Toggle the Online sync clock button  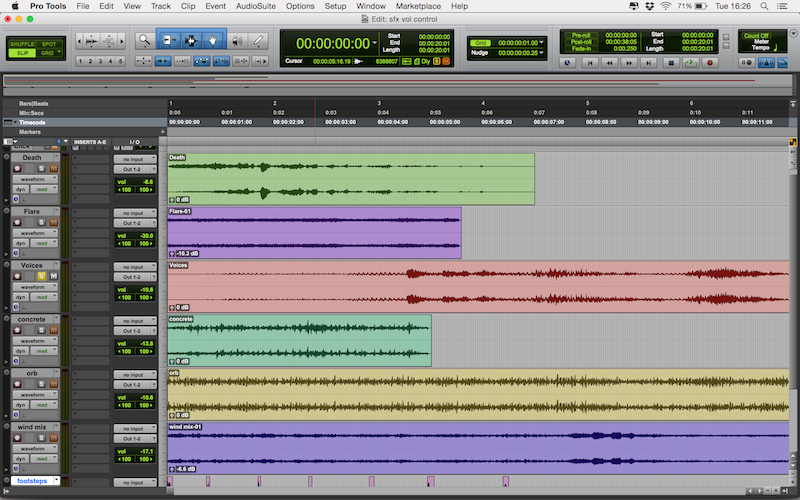click(x=567, y=63)
